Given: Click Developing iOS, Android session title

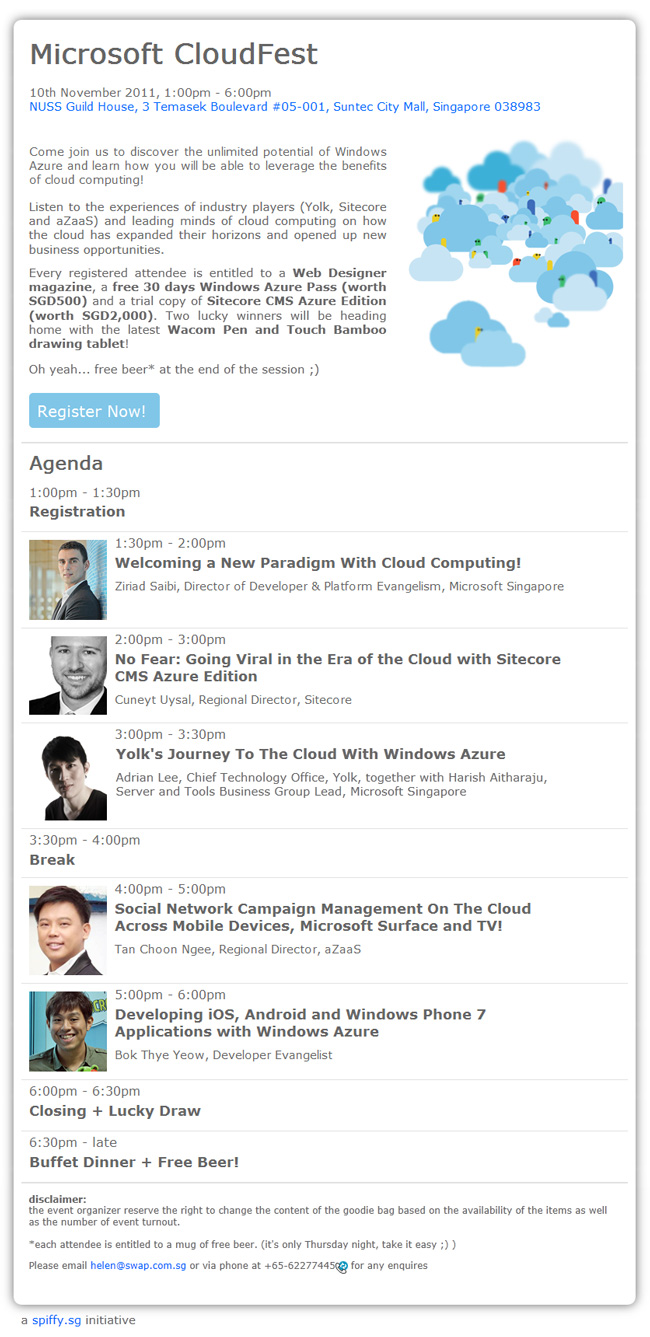Looking at the screenshot, I should [301, 1023].
